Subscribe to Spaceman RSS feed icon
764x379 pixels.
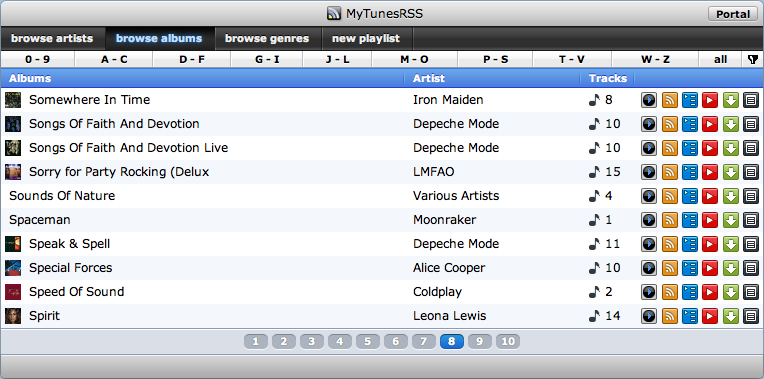669,220
